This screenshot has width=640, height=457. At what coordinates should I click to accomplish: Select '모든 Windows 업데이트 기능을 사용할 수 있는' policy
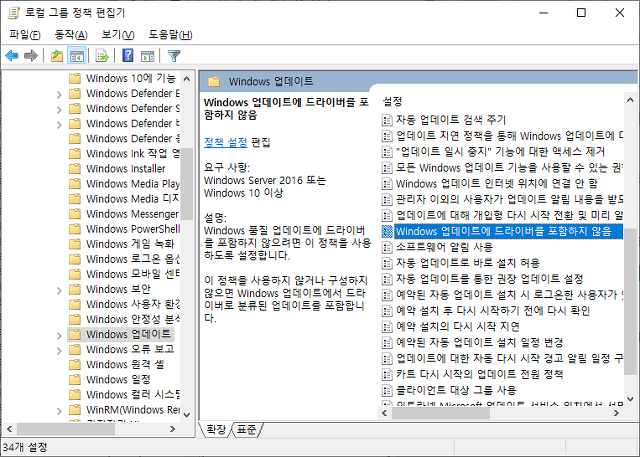click(509, 168)
